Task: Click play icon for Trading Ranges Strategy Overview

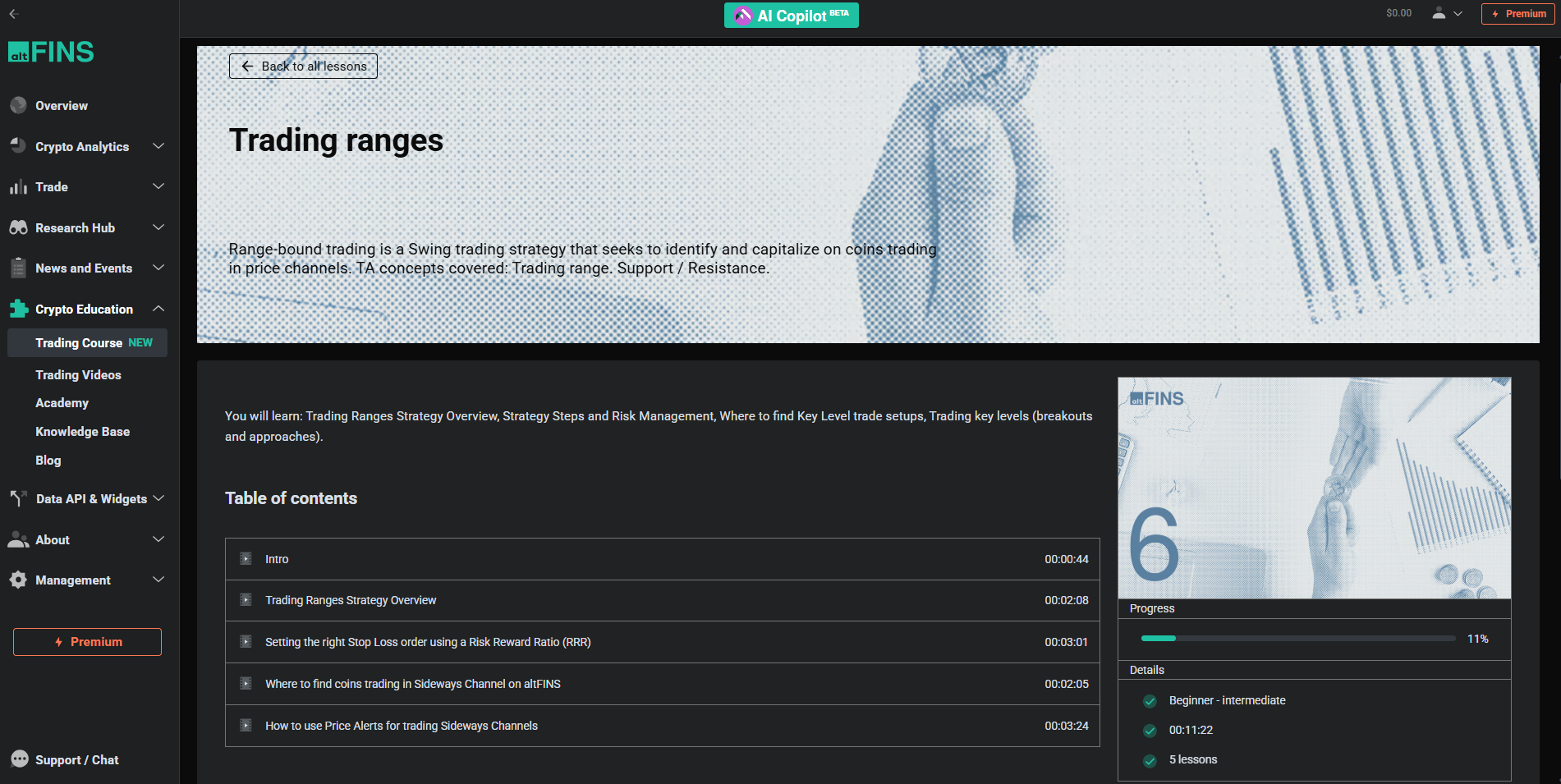Action: [246, 600]
